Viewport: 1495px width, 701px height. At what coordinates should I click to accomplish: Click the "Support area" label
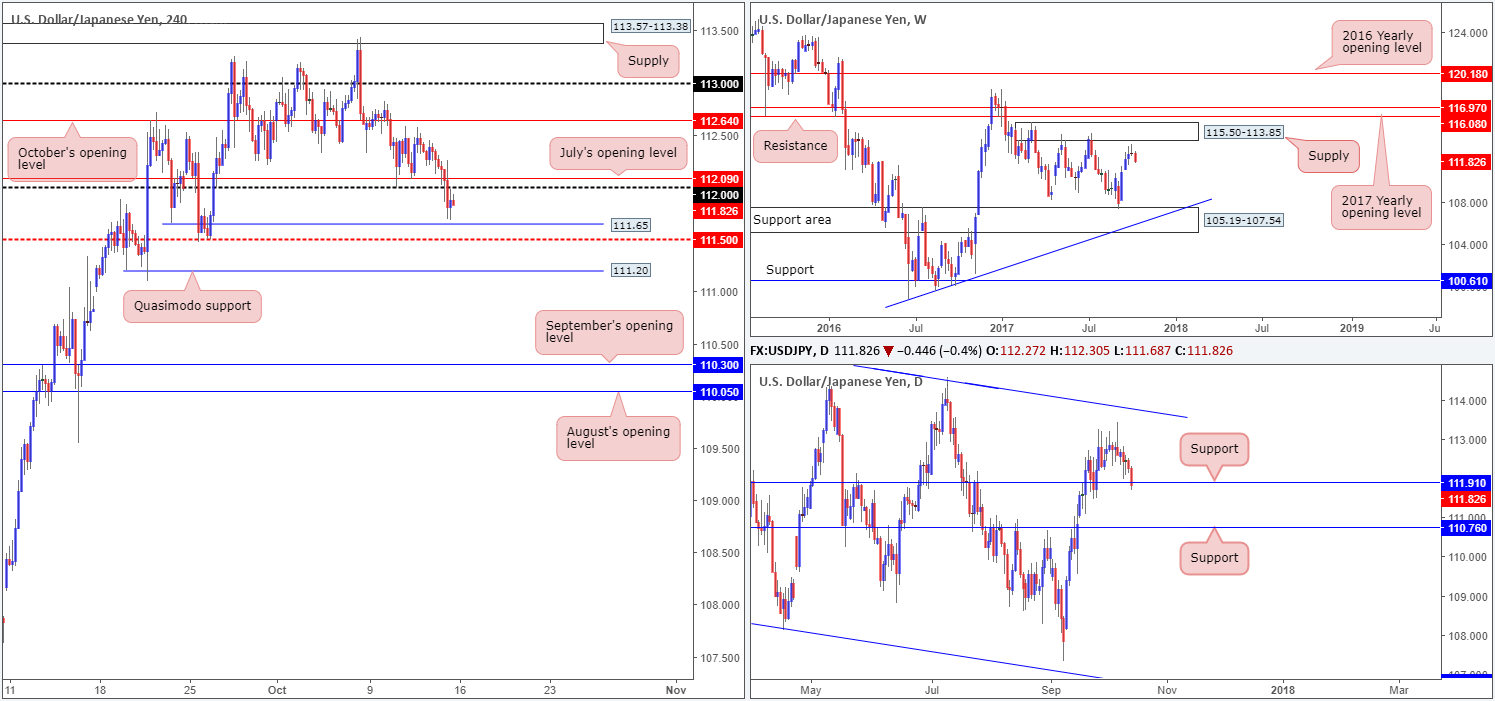(x=792, y=219)
